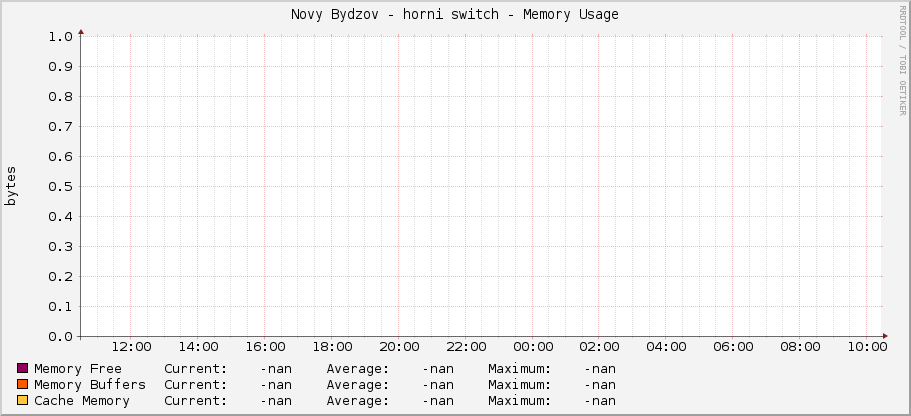This screenshot has width=911, height=416.
Task: Click the 06:00 time label on x-axis
Action: click(733, 347)
